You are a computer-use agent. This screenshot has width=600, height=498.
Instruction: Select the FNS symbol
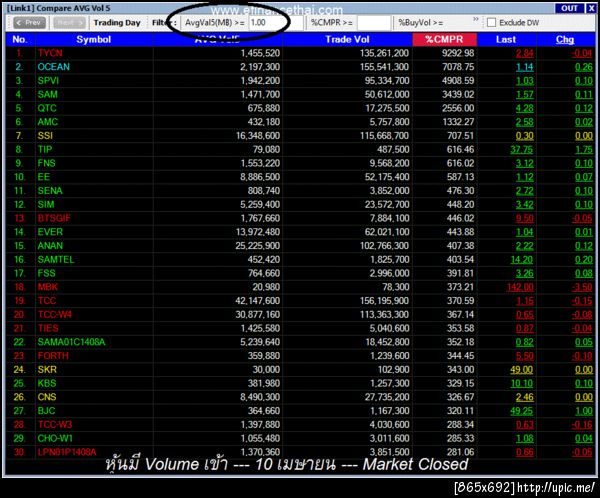[46, 163]
